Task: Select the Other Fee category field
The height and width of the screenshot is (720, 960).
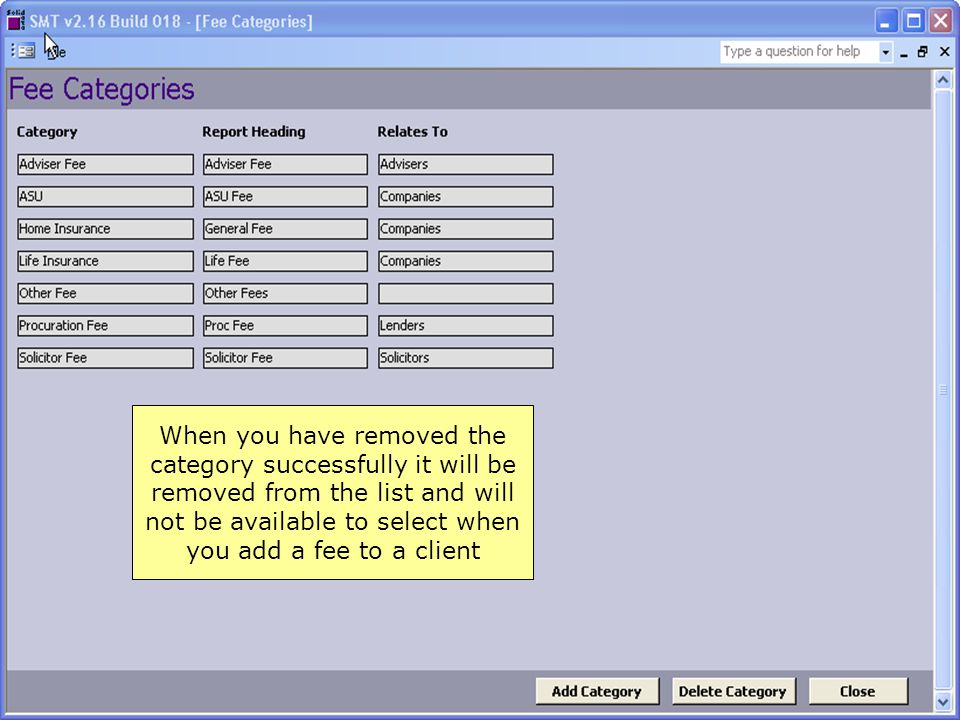Action: [x=105, y=293]
